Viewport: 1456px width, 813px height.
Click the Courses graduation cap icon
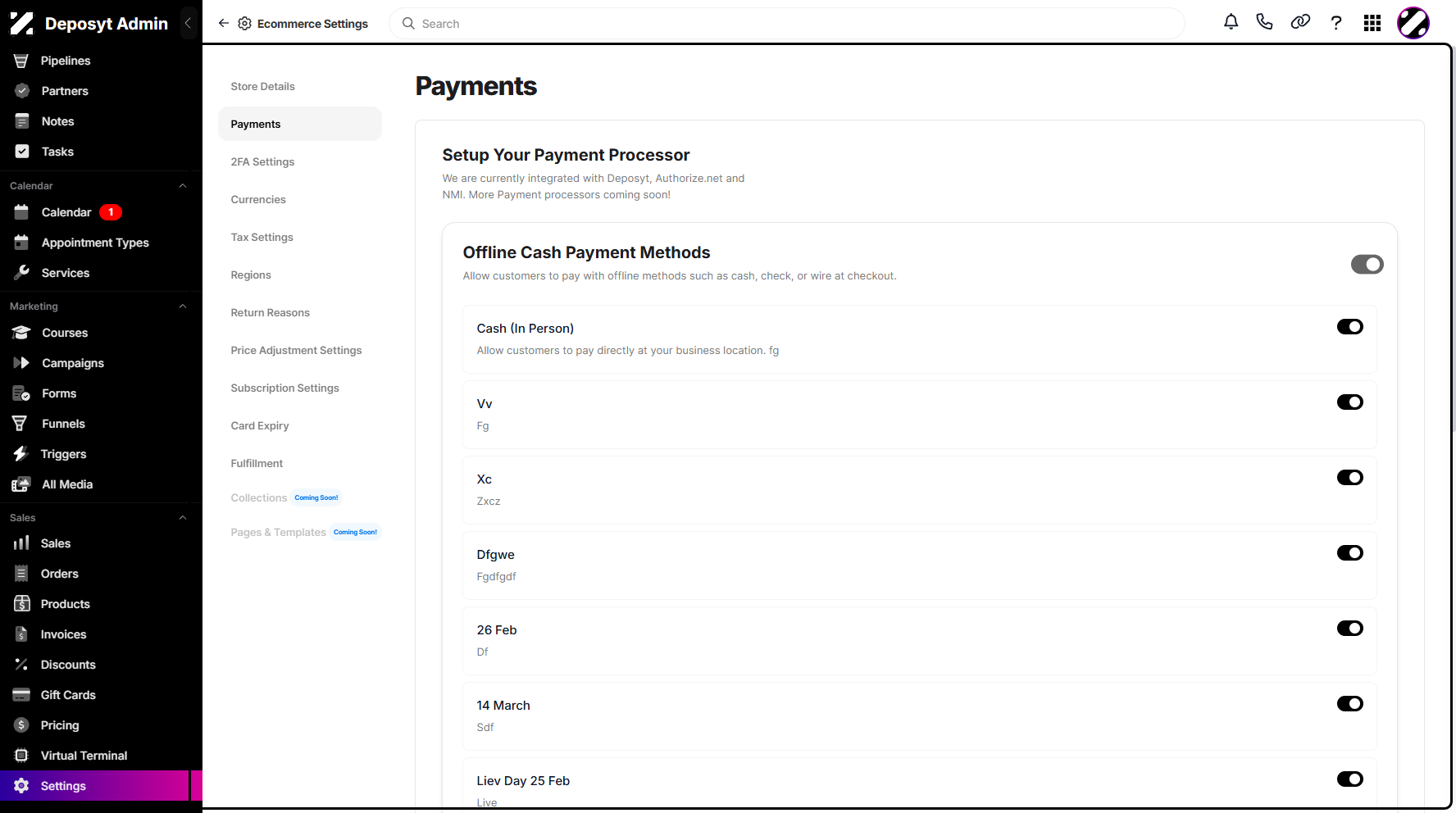(21, 333)
